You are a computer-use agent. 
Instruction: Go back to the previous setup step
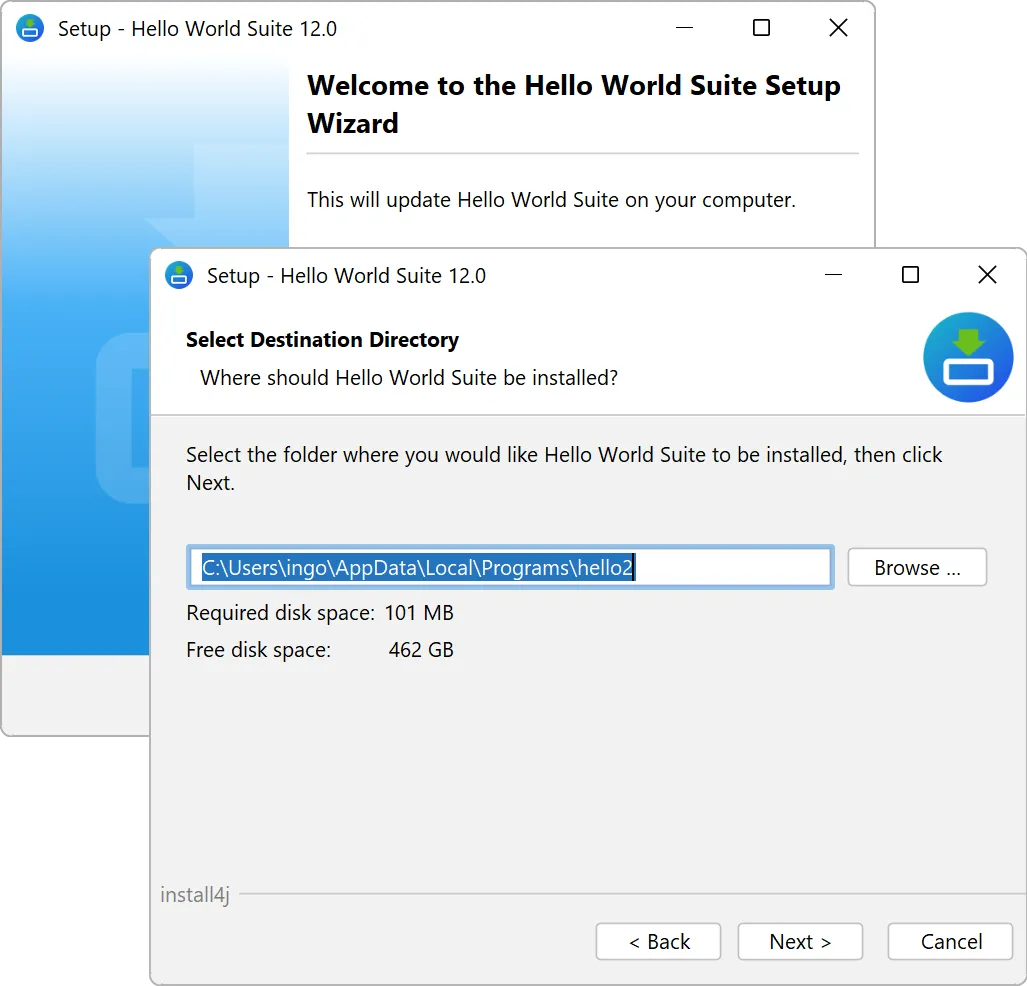click(658, 941)
